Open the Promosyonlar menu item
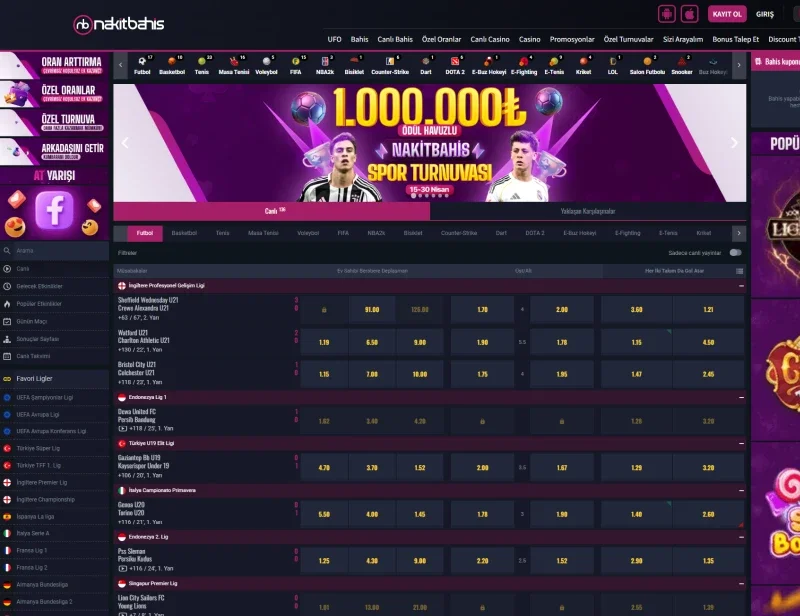The image size is (800, 616). point(572,39)
